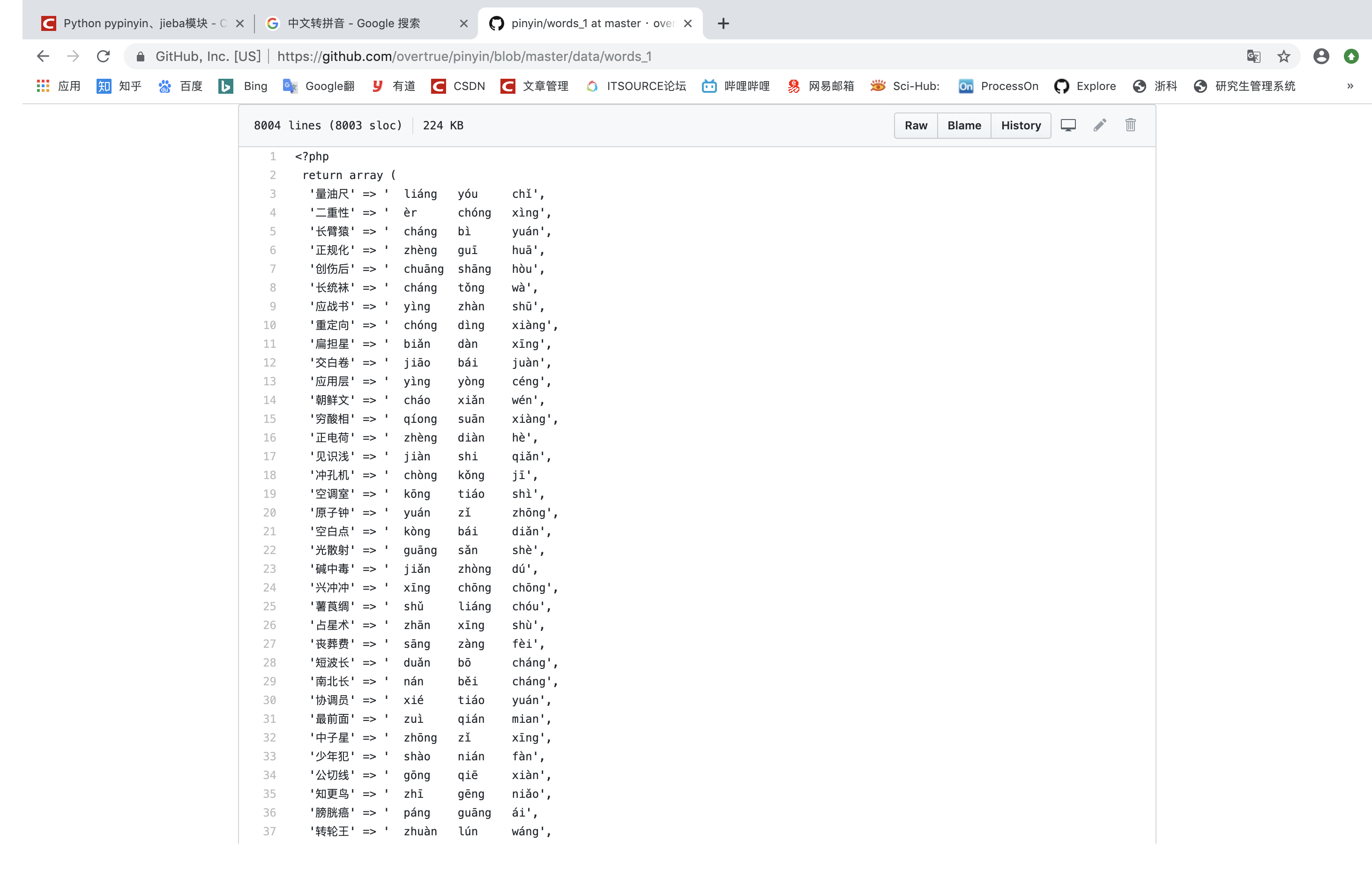Open file in desktop monitor icon
This screenshot has width=1372, height=870.
(x=1068, y=125)
